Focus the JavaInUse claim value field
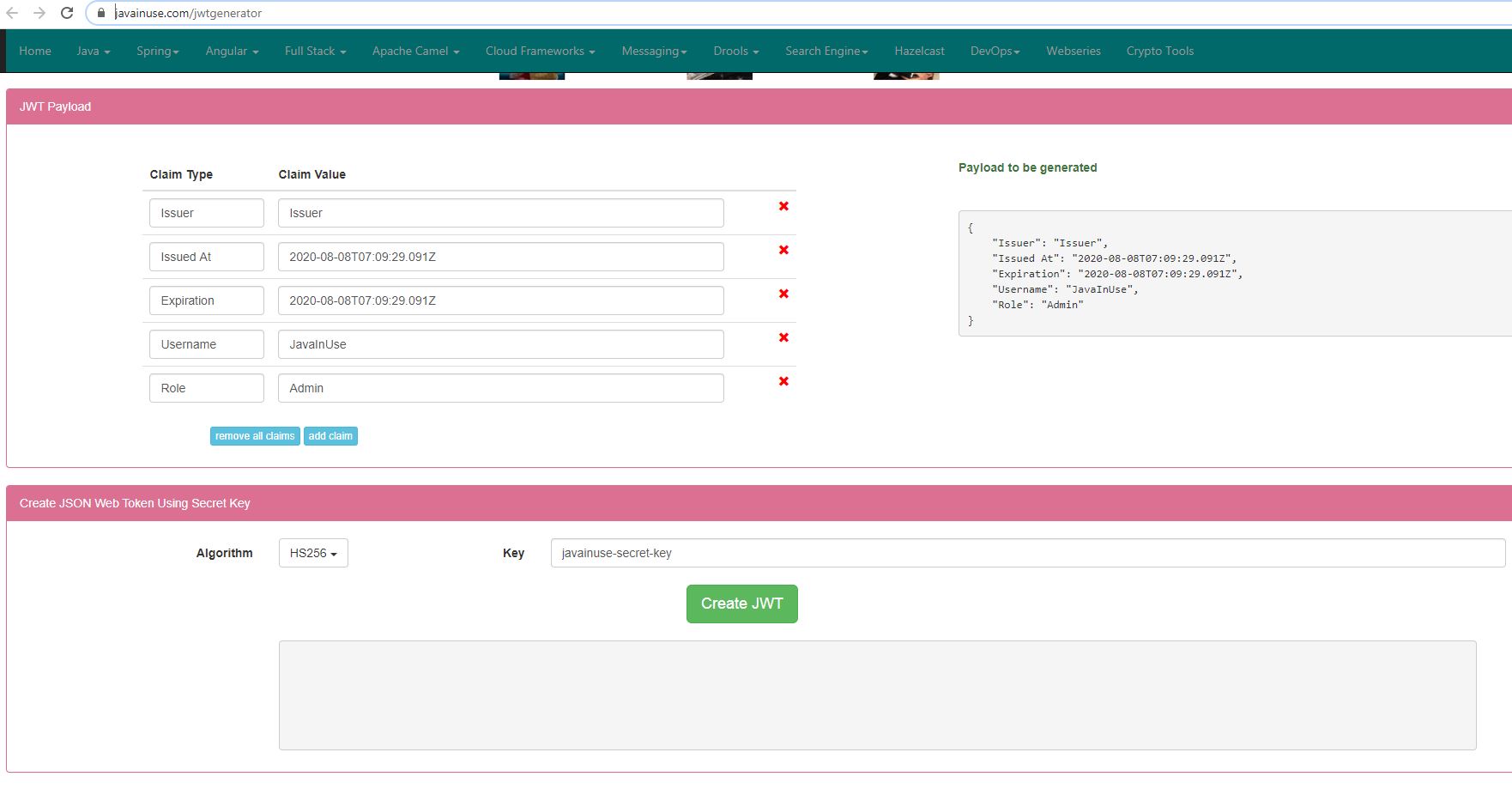Viewport: 1512px width, 801px height. point(501,344)
